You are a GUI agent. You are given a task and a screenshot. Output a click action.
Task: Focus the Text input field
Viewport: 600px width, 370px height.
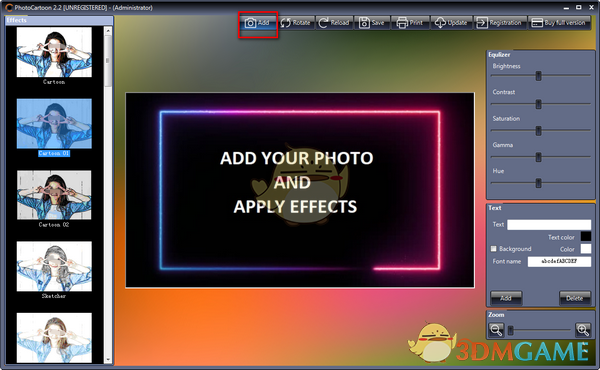[549, 225]
